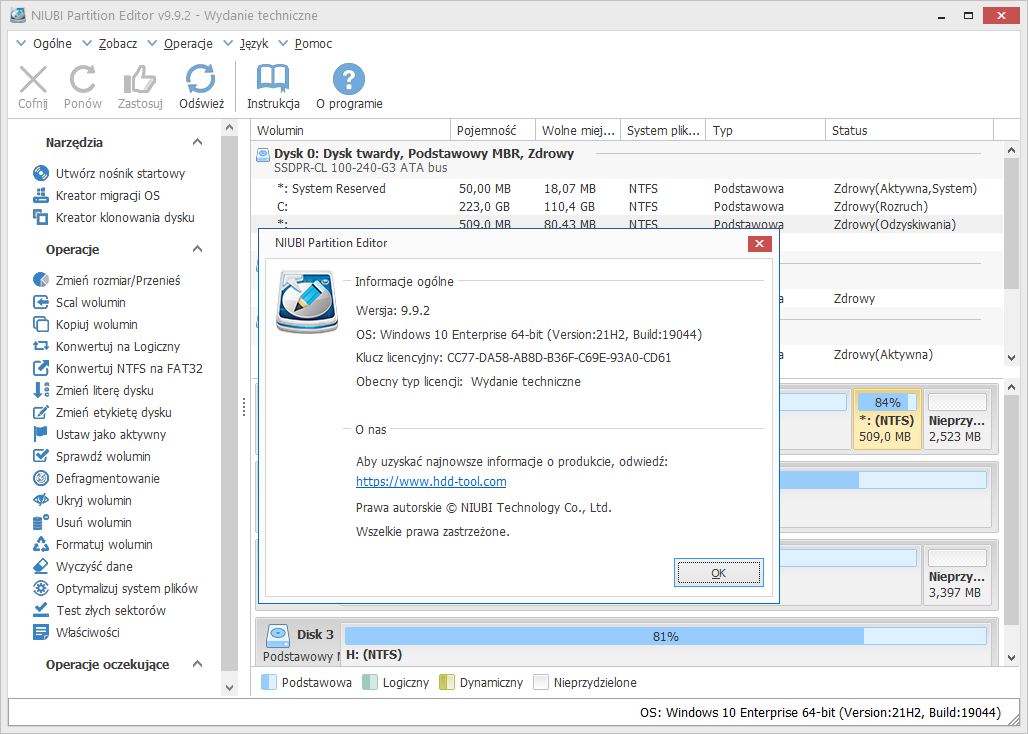Open Kreator klonowania dysku
The image size is (1028, 734).
click(113, 218)
